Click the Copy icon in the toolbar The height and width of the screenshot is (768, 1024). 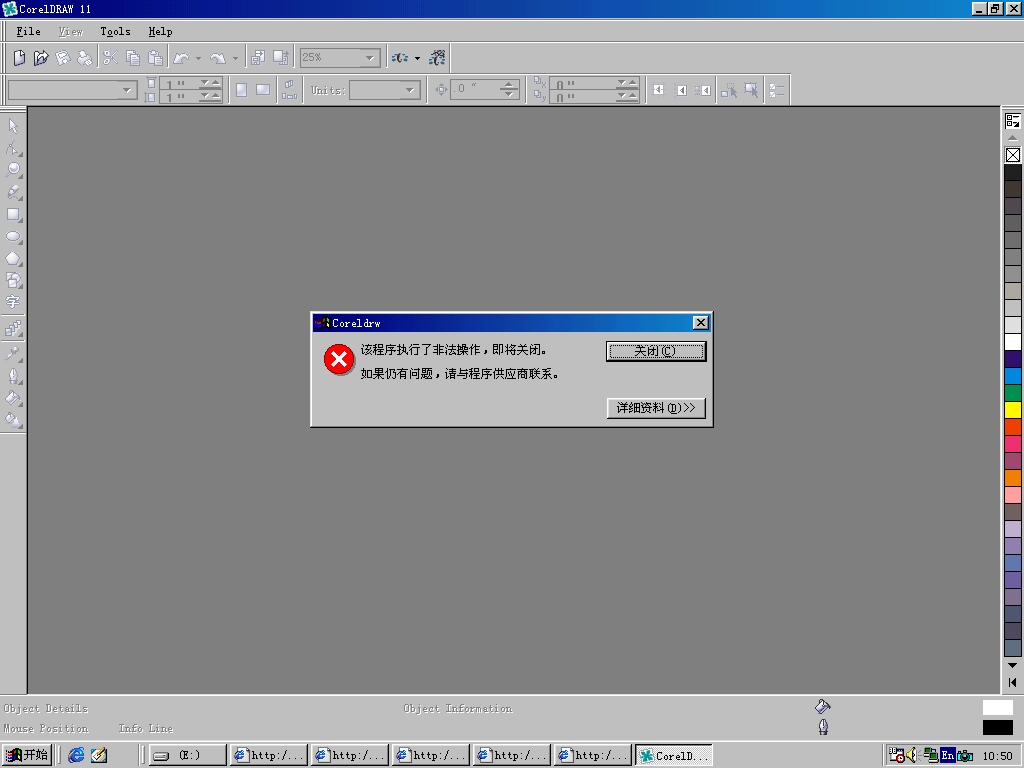tap(133, 58)
